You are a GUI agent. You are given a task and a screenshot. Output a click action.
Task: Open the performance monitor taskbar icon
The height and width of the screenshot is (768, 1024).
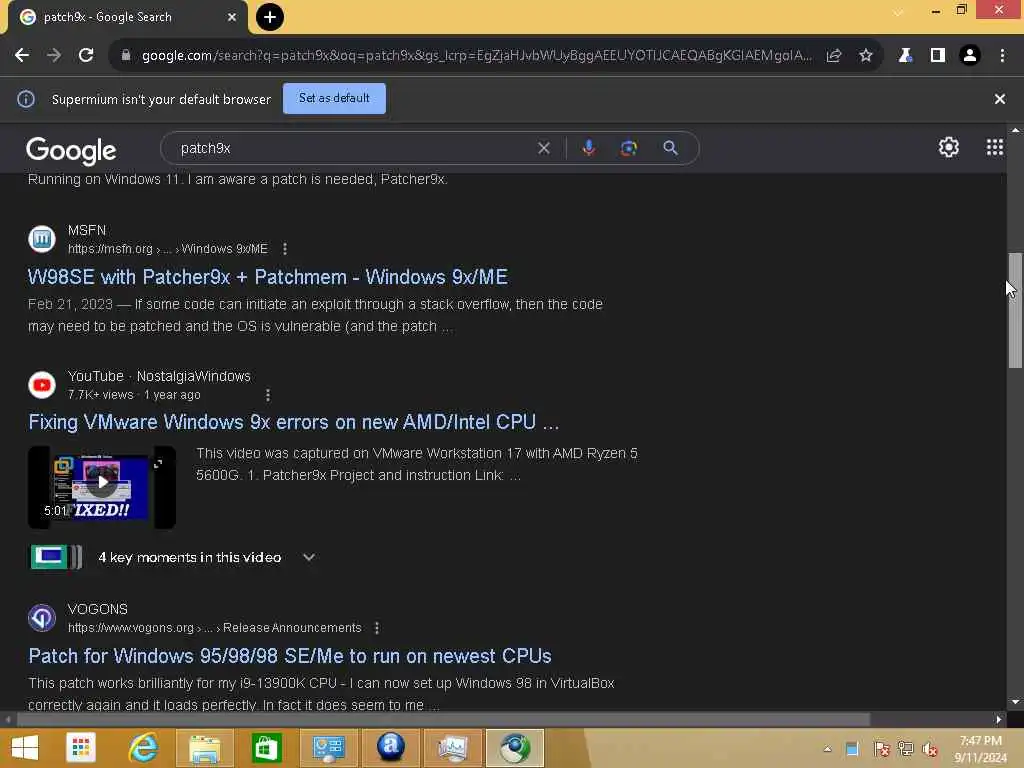pos(453,748)
